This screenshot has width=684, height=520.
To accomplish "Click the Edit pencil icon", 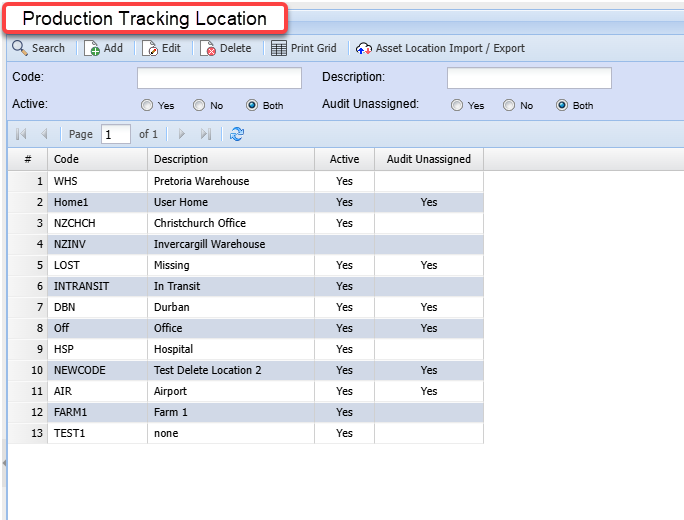I will tap(150, 48).
